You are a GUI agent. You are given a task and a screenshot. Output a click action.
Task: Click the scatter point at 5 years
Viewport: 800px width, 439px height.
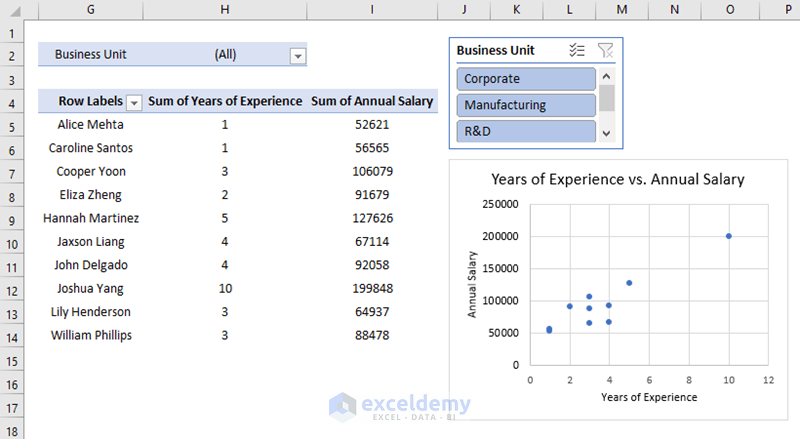[x=629, y=283]
